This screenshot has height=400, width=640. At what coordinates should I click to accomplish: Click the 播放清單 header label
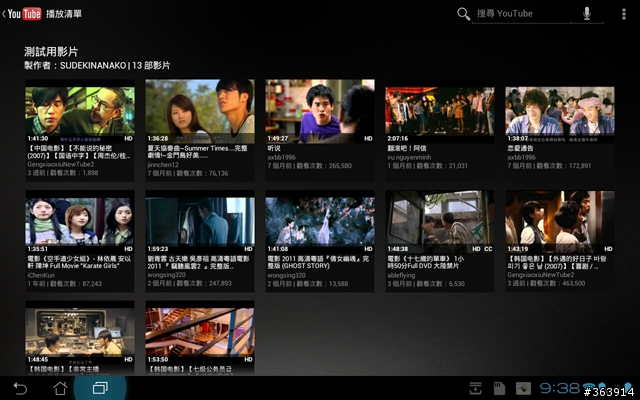[x=64, y=13]
